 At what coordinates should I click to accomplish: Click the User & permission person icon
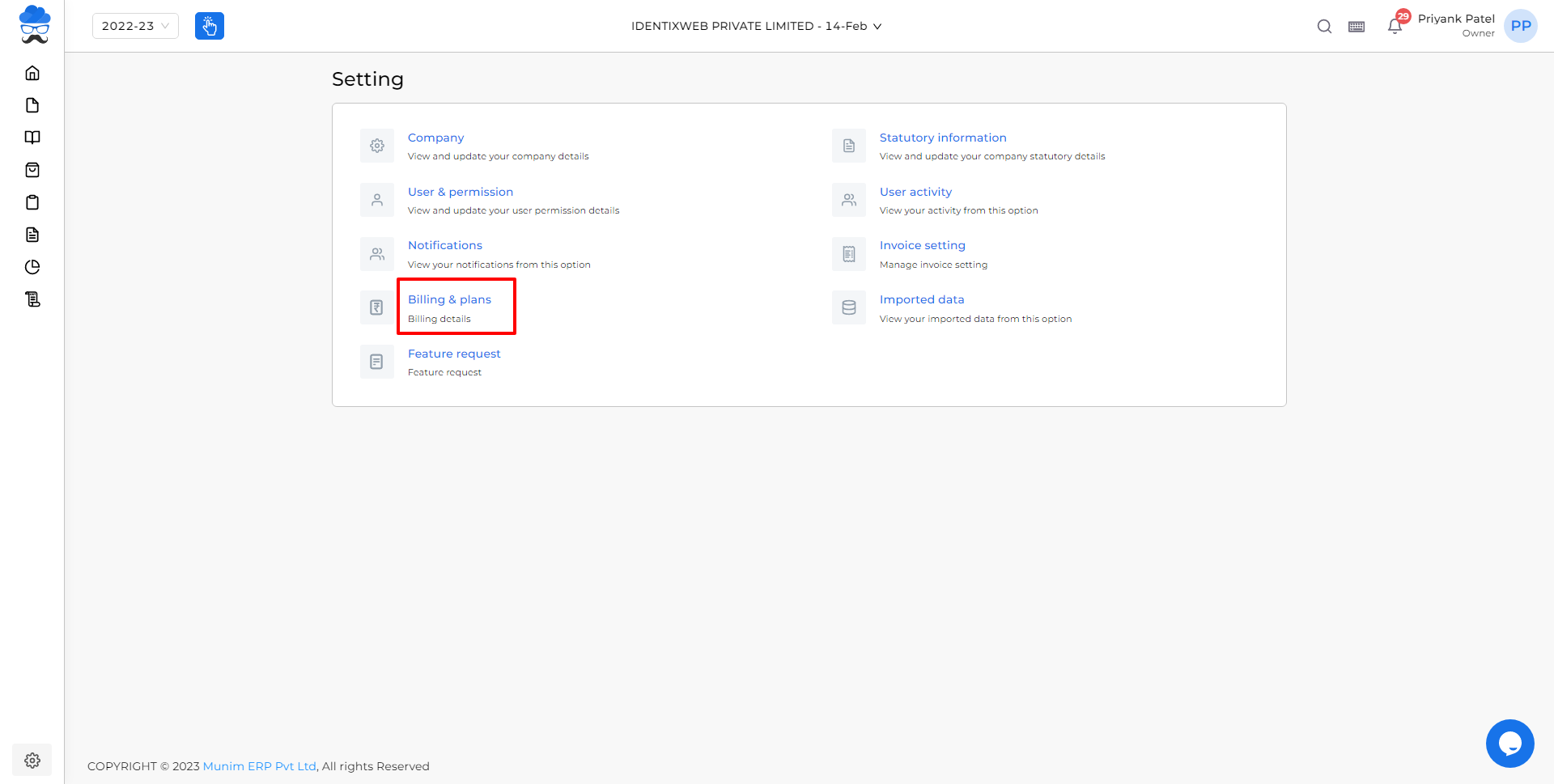pos(377,200)
